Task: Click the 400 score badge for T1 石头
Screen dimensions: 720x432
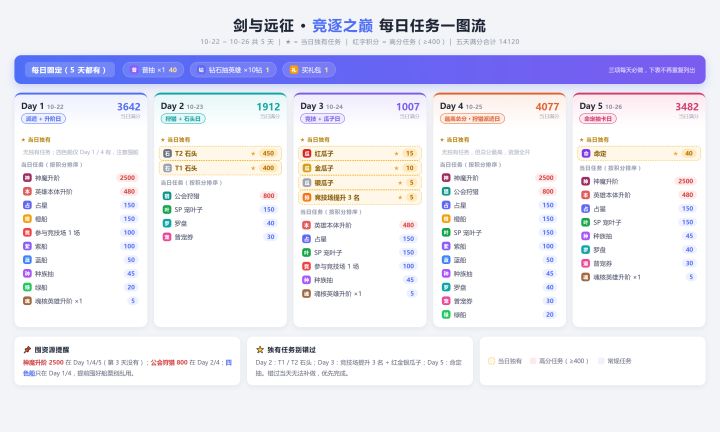Action: coord(268,168)
